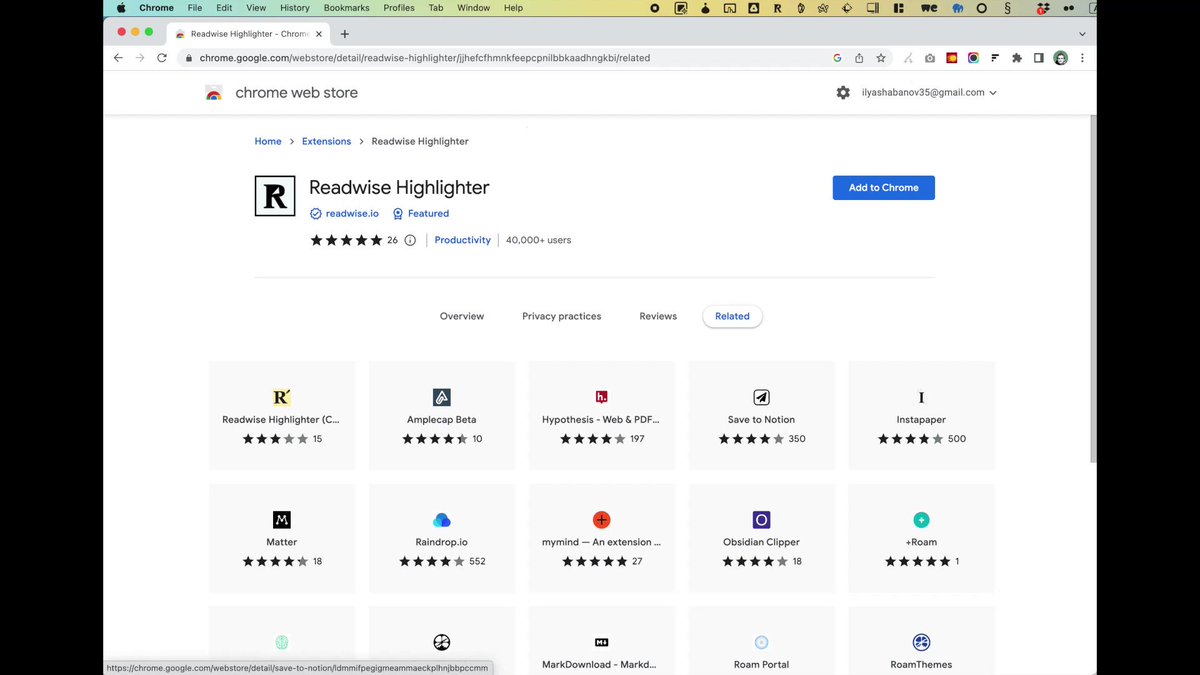Open the Chrome profile avatar
This screenshot has height=675, width=1200.
click(x=1060, y=58)
